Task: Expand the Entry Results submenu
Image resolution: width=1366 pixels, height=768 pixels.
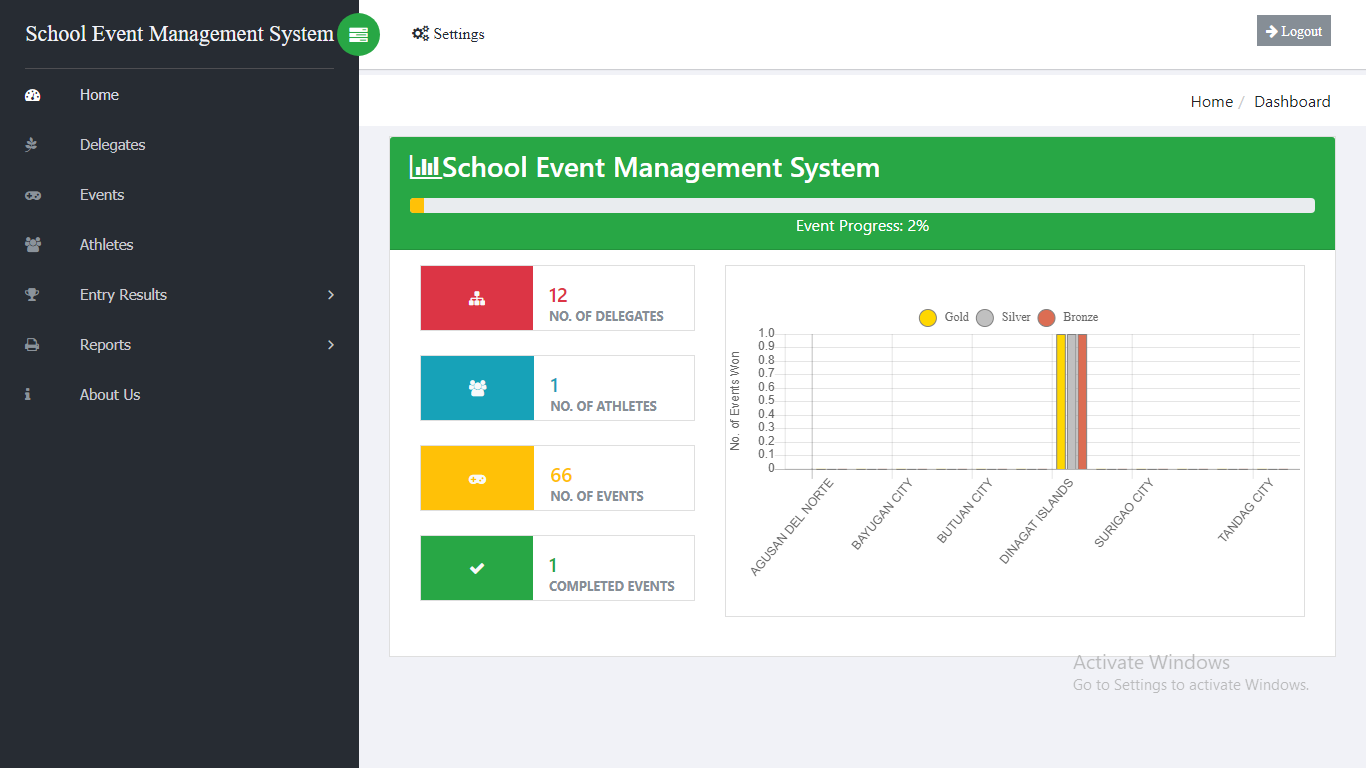Action: [x=330, y=294]
